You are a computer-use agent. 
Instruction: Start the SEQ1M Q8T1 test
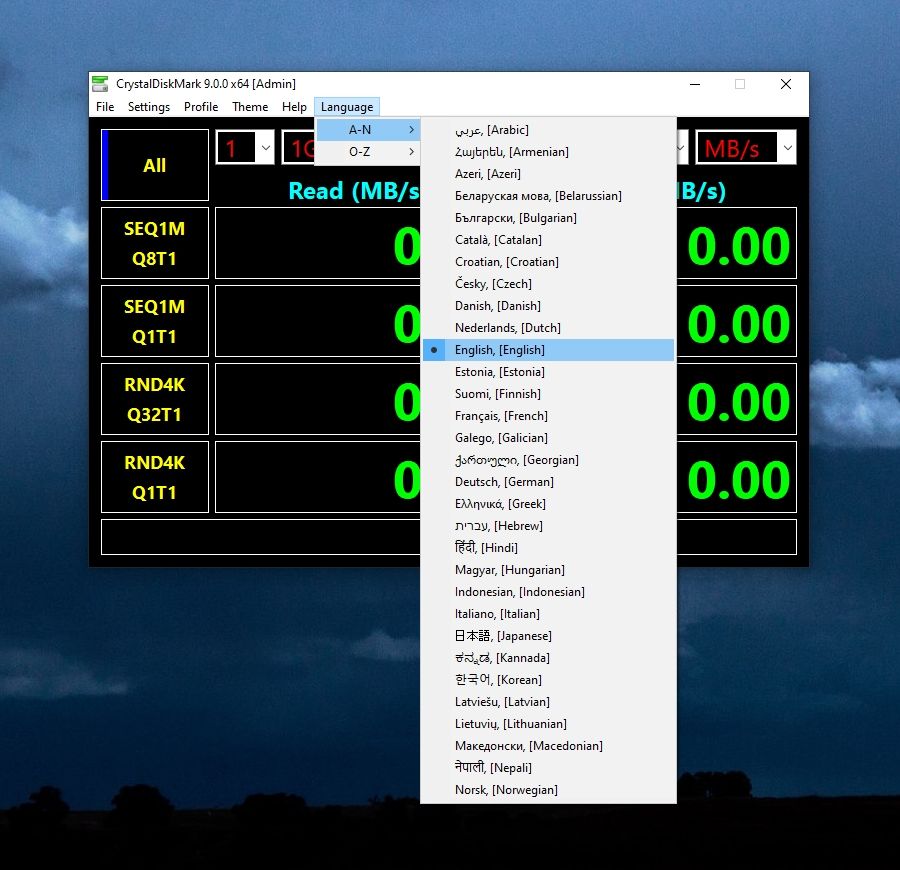click(155, 243)
